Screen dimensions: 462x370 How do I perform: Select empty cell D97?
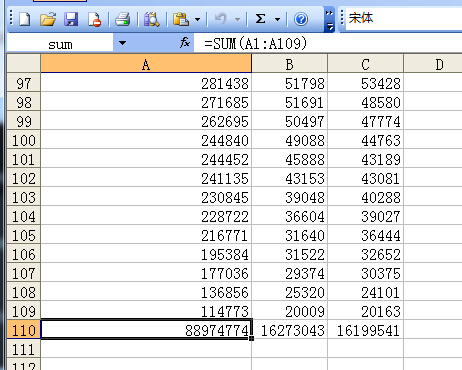click(433, 83)
